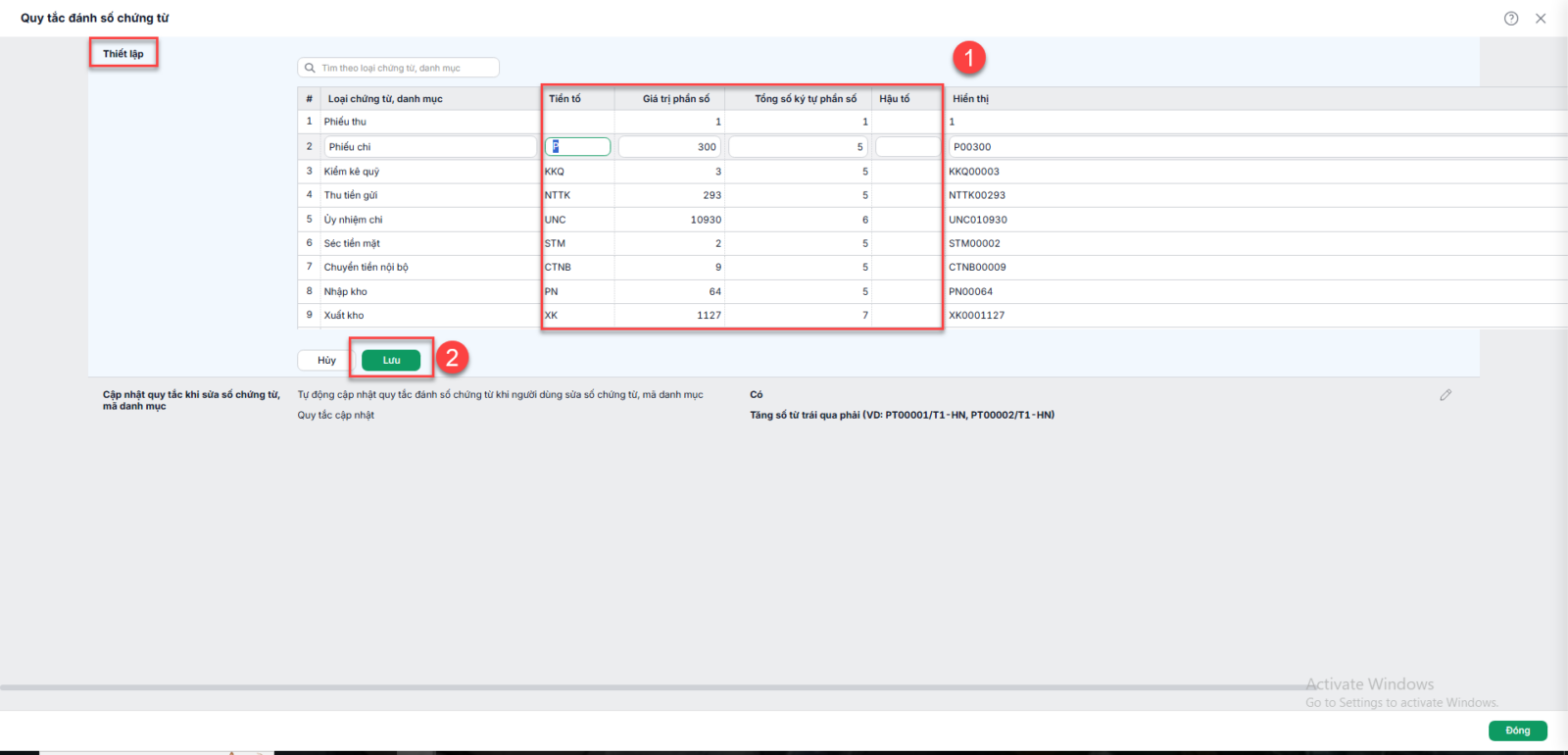This screenshot has width=1568, height=755.
Task: Click the number value 1127 cell
Action: tap(669, 315)
